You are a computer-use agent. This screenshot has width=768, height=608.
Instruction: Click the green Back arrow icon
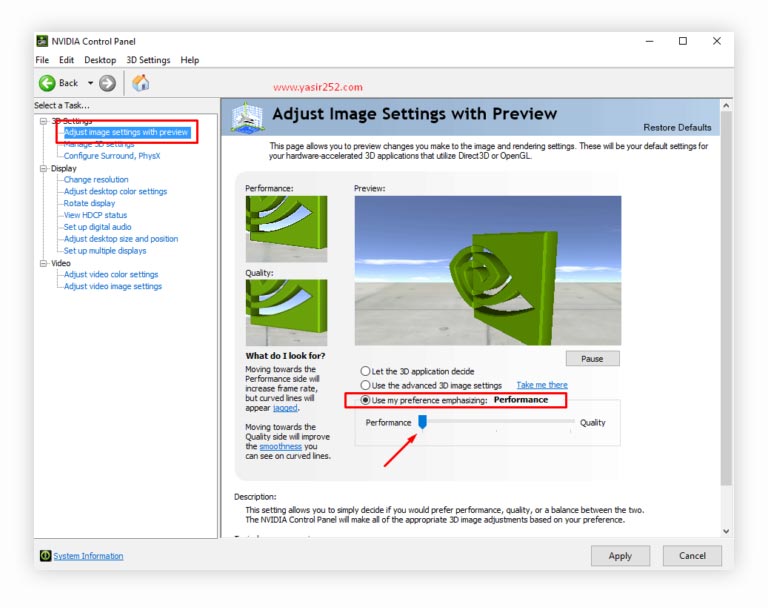point(47,83)
